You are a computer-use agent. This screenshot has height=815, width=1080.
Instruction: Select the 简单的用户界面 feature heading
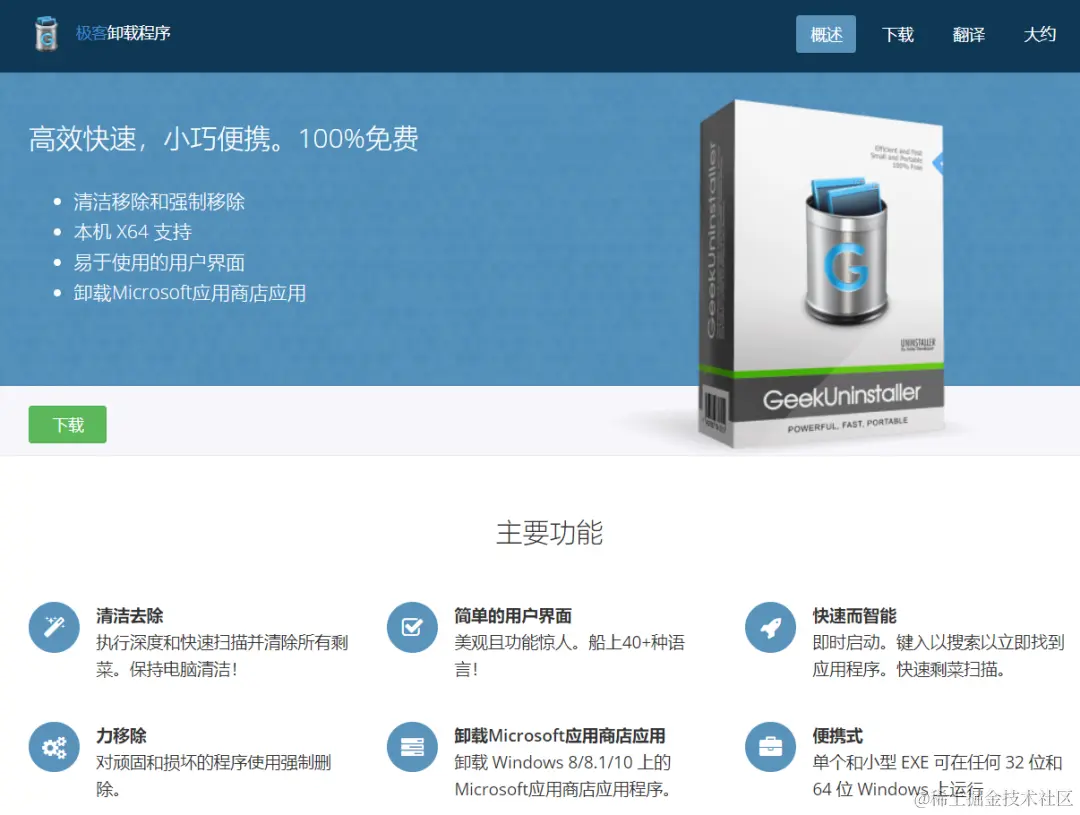[x=513, y=615]
